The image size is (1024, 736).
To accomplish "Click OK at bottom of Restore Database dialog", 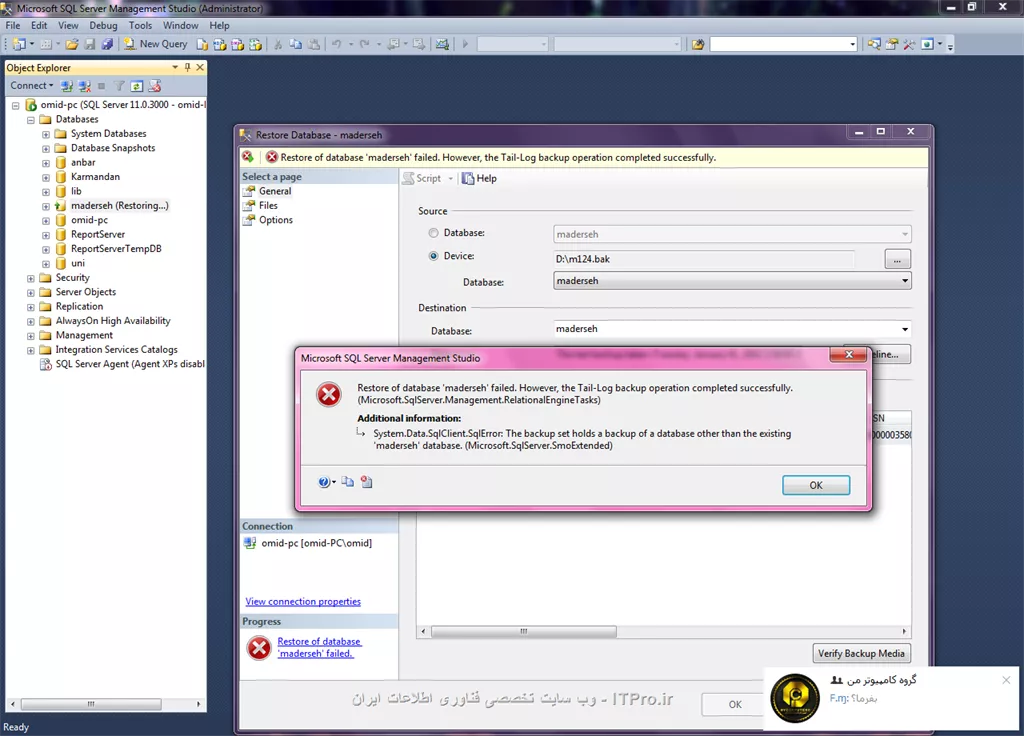I will click(x=735, y=704).
